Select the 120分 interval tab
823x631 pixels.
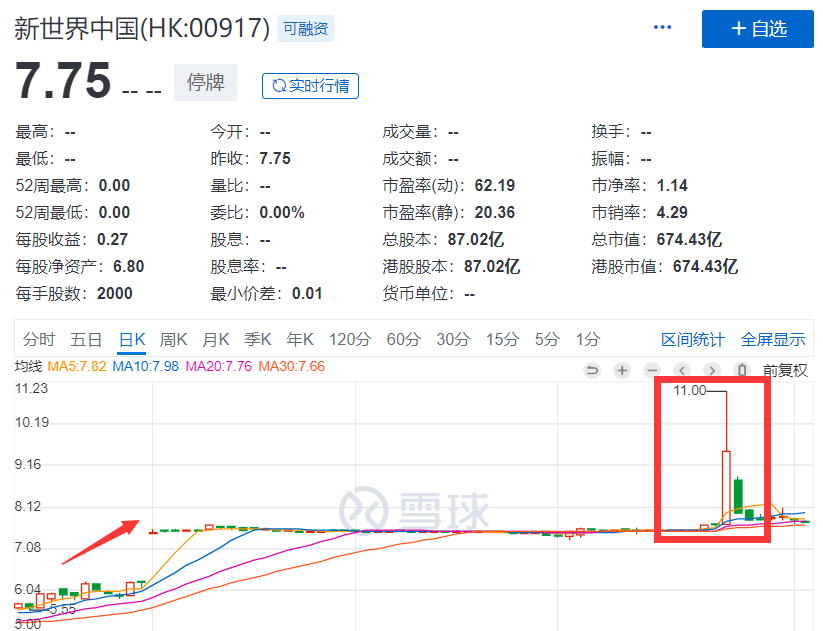(x=350, y=340)
